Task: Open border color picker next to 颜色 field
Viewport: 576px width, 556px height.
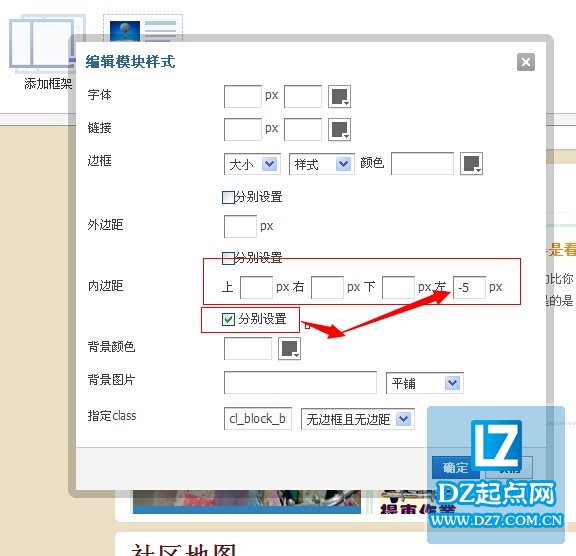Action: tap(471, 164)
